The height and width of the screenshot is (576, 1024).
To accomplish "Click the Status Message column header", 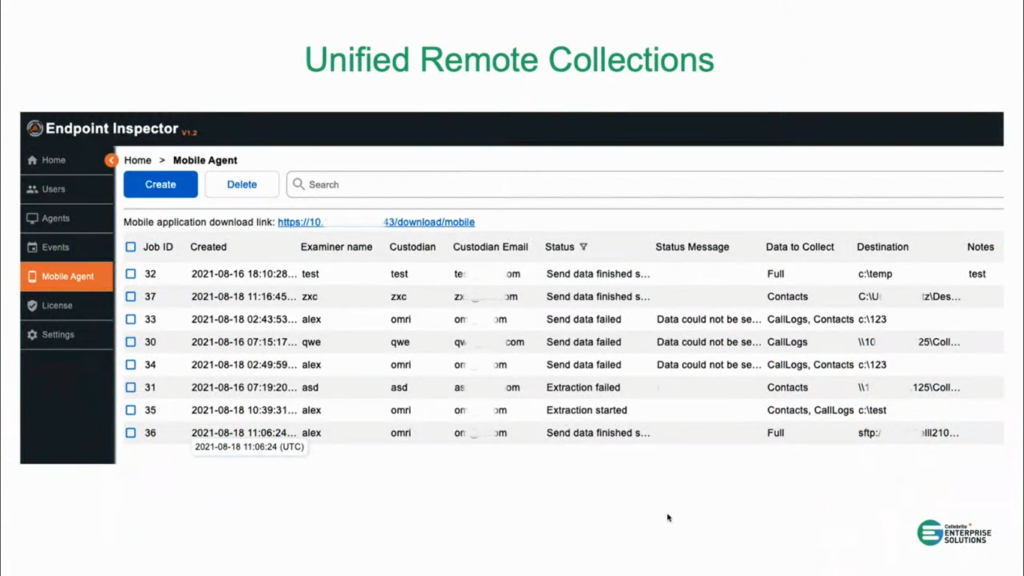I will click(x=692, y=247).
